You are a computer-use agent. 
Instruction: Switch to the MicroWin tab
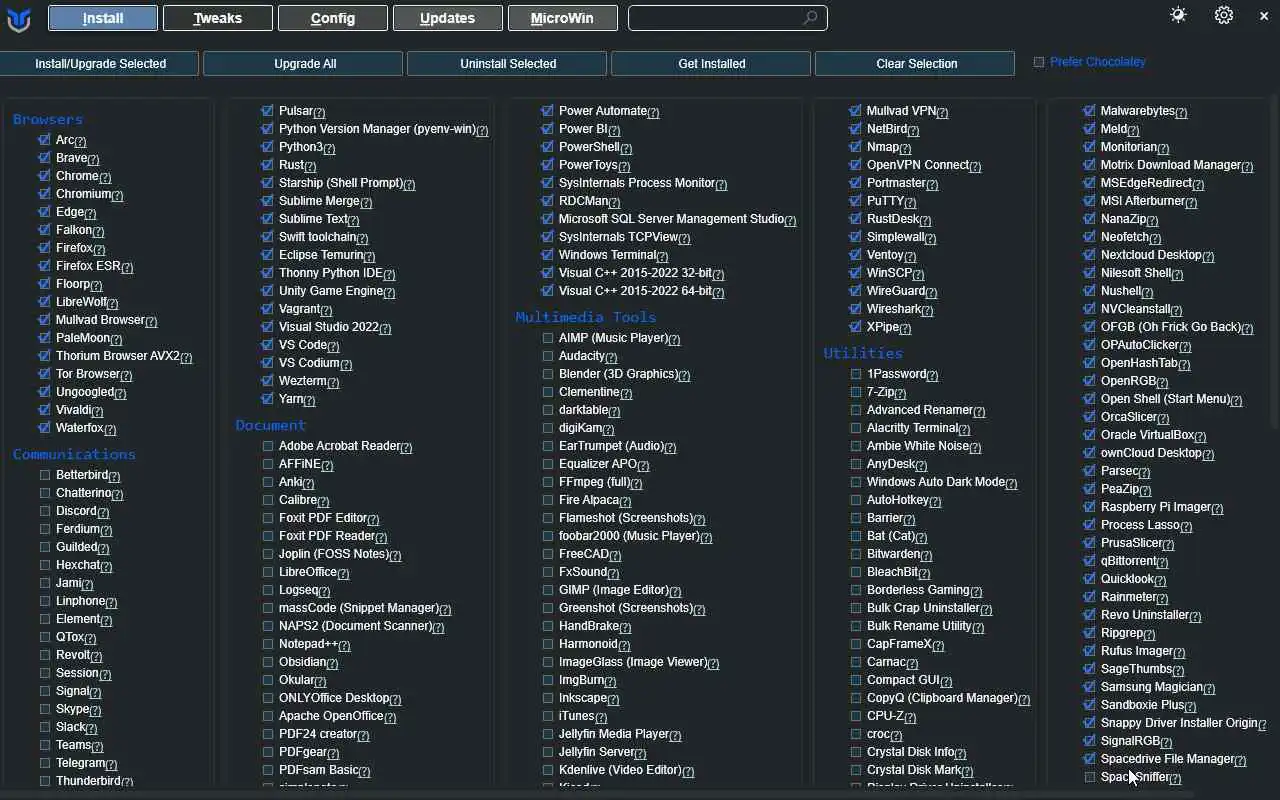tap(563, 18)
